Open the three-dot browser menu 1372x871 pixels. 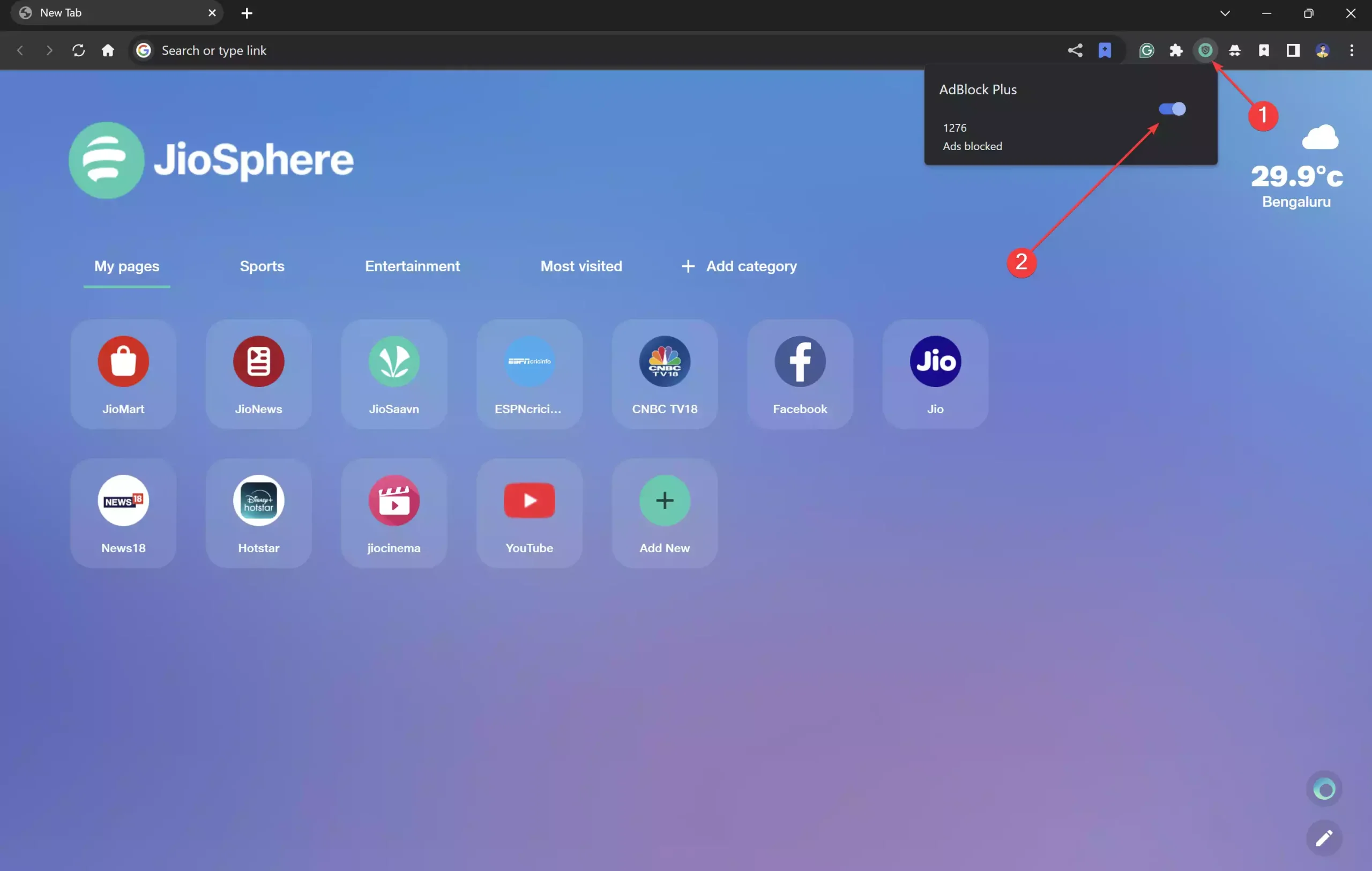1352,51
